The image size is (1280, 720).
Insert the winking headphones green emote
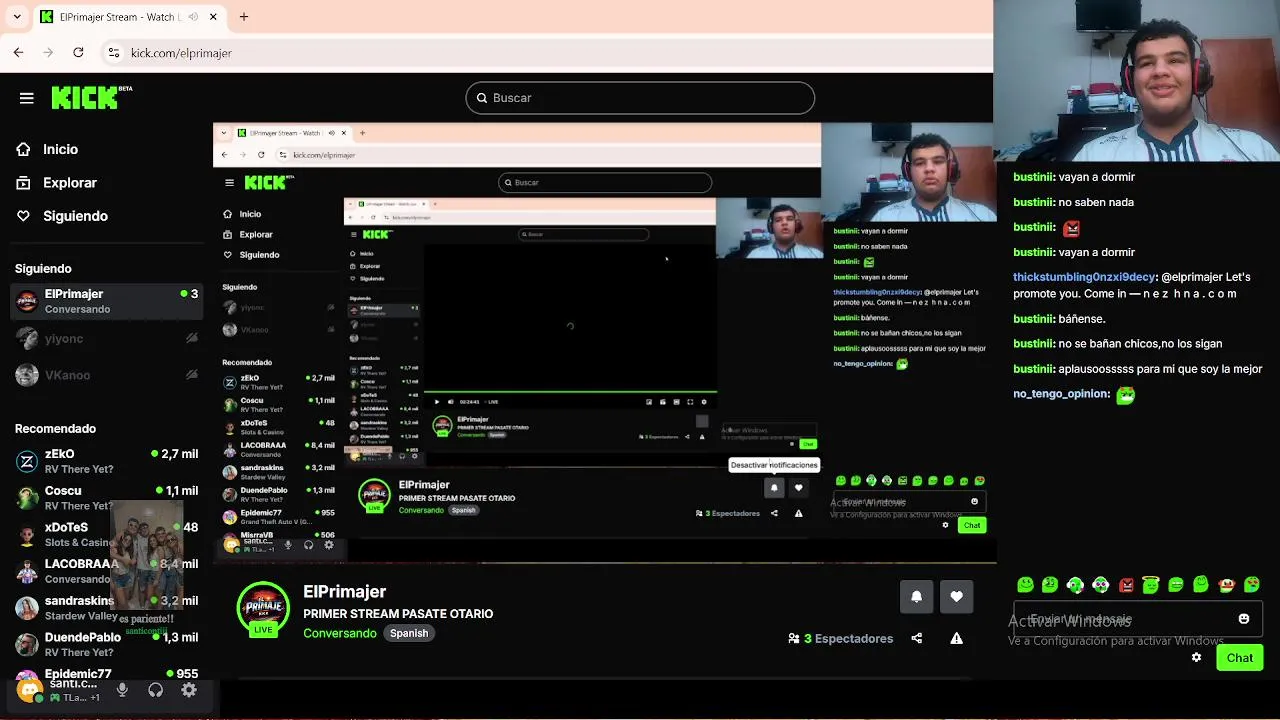[1075, 585]
